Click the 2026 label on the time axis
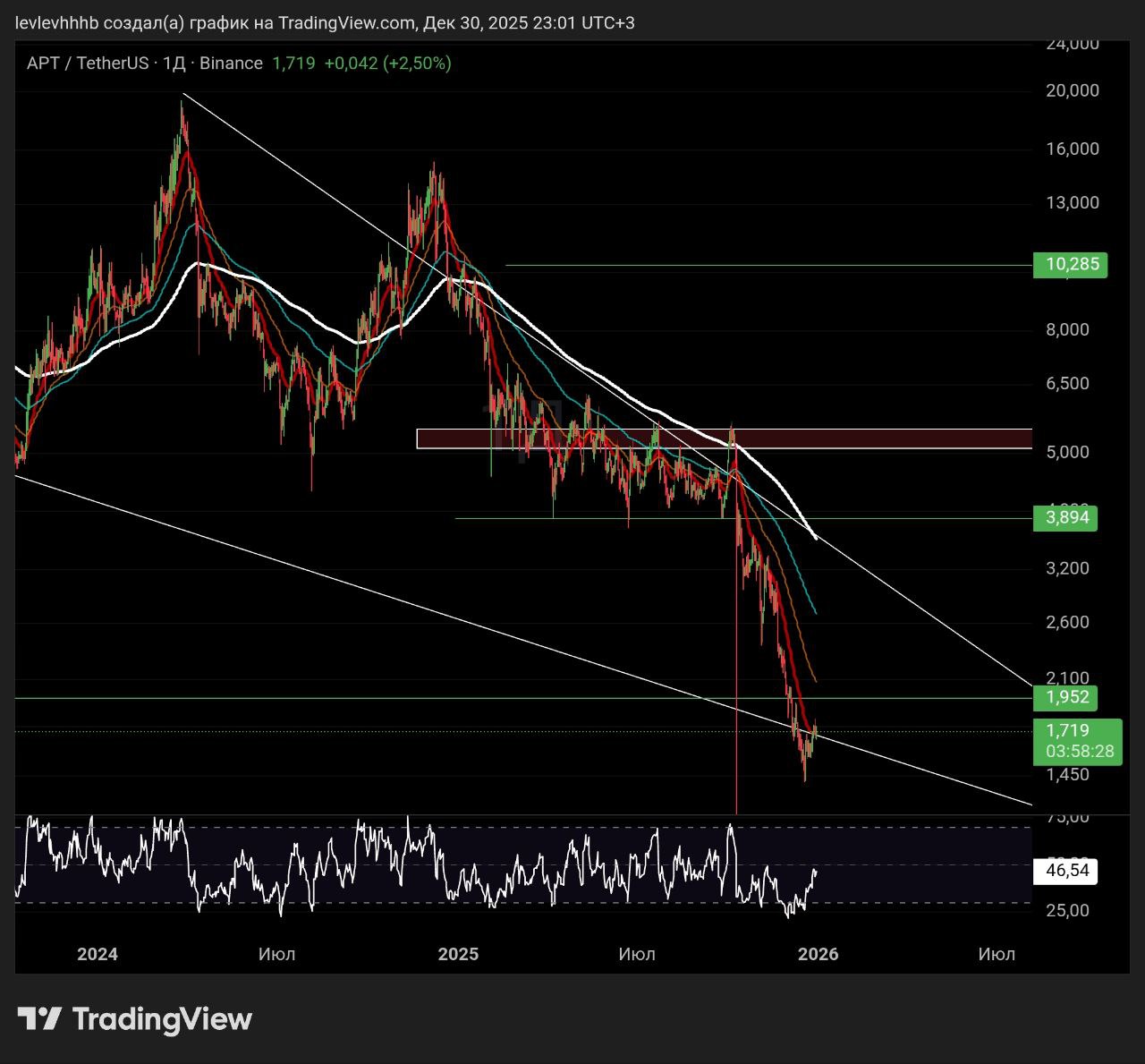 (818, 954)
